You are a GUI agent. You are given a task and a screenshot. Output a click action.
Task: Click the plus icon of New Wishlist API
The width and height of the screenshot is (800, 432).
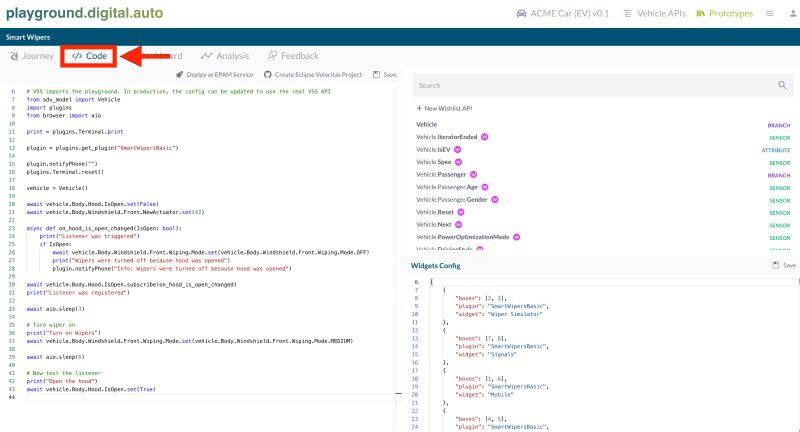click(x=419, y=108)
